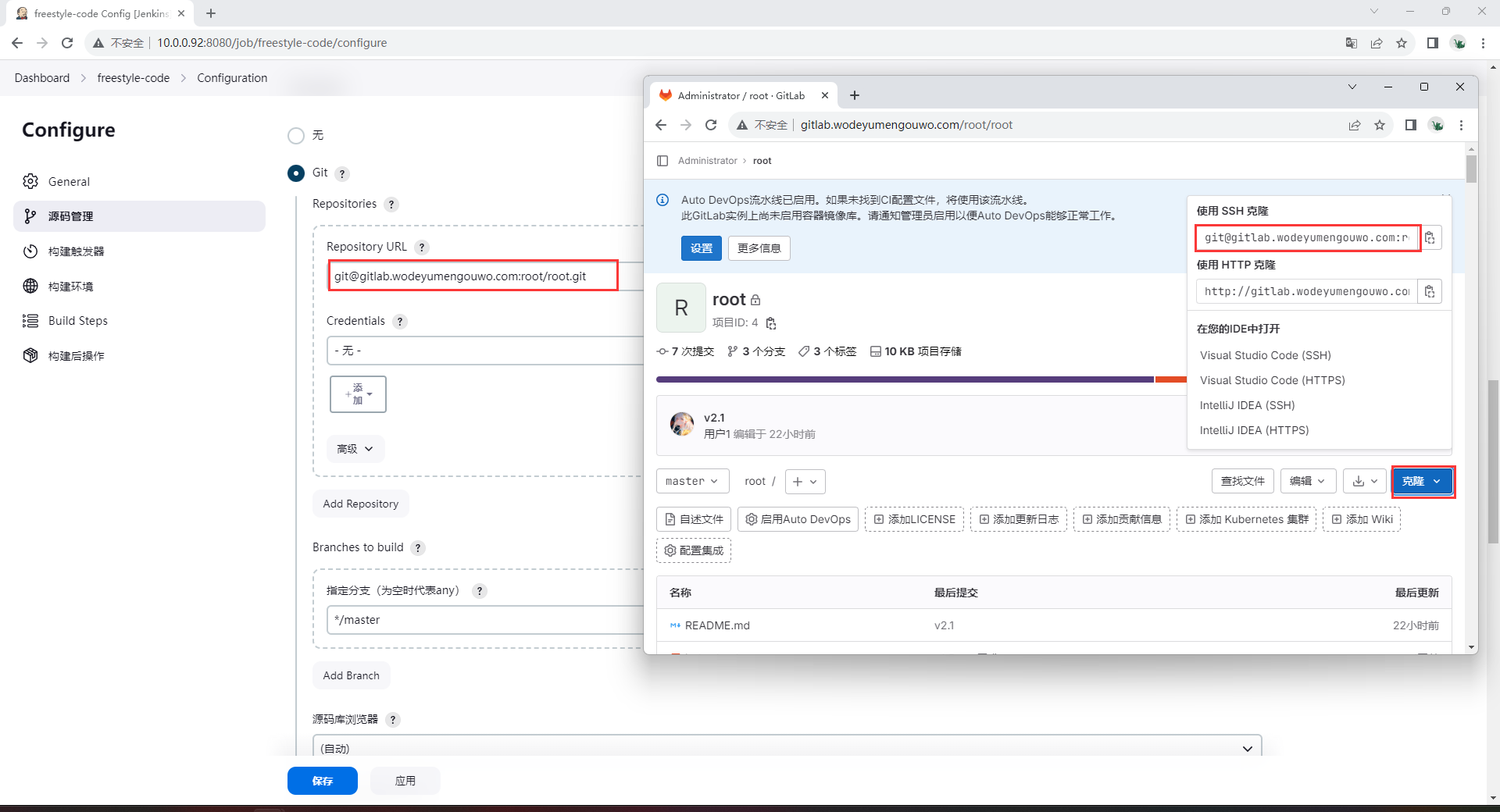1500x812 pixels.
Task: Click repository languages color bar
Action: click(x=922, y=379)
